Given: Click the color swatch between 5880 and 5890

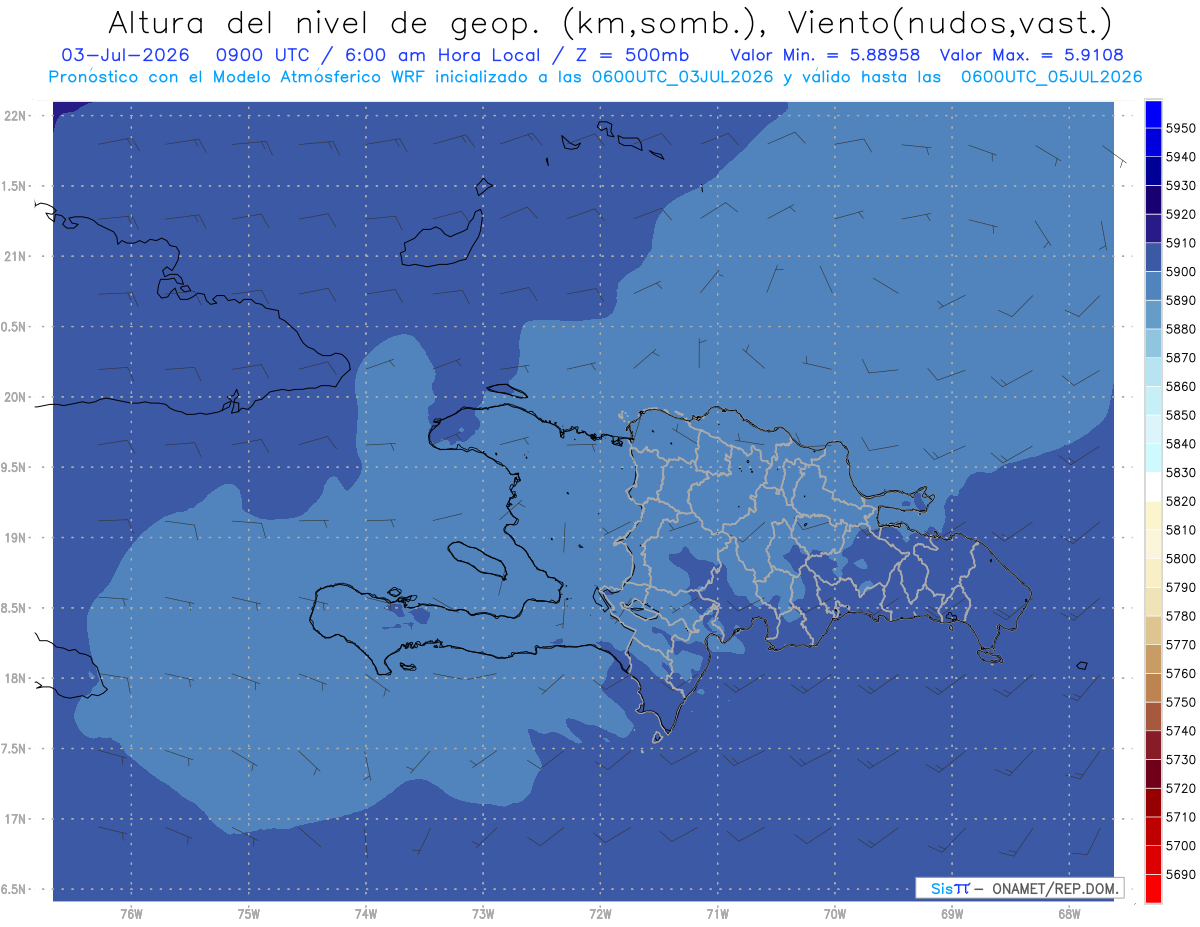Looking at the screenshot, I should [x=1152, y=315].
